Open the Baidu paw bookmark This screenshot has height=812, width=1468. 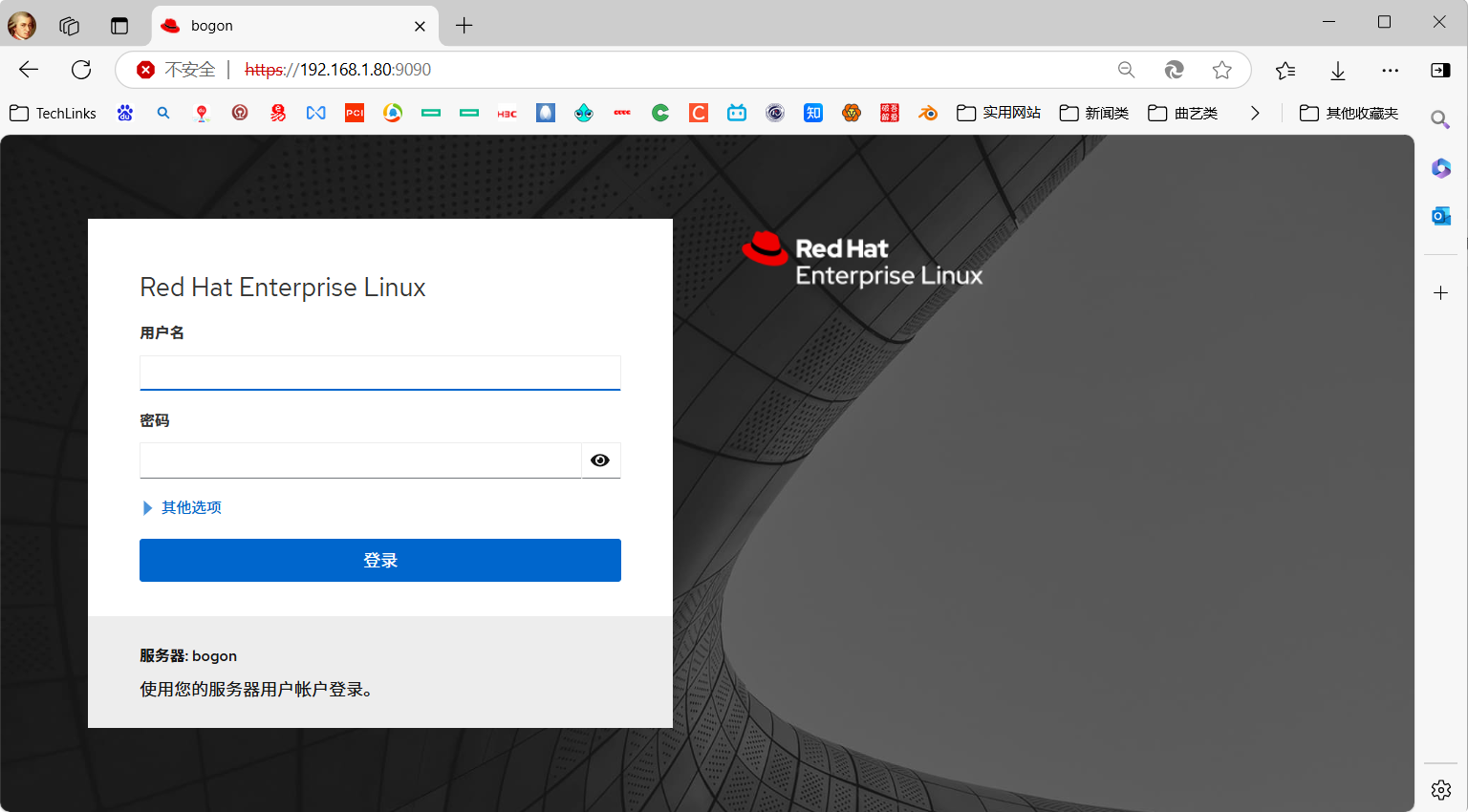[x=125, y=113]
